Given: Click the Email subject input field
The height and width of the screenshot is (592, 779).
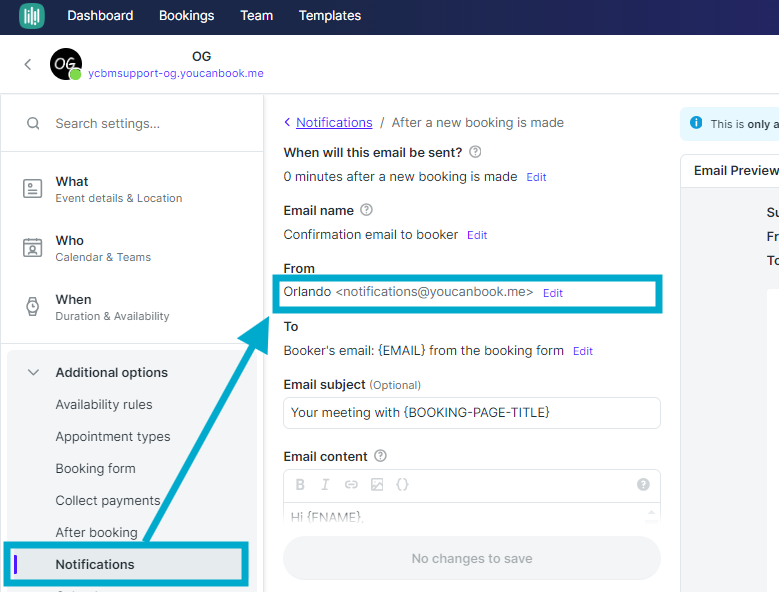Looking at the screenshot, I should click(x=472, y=413).
